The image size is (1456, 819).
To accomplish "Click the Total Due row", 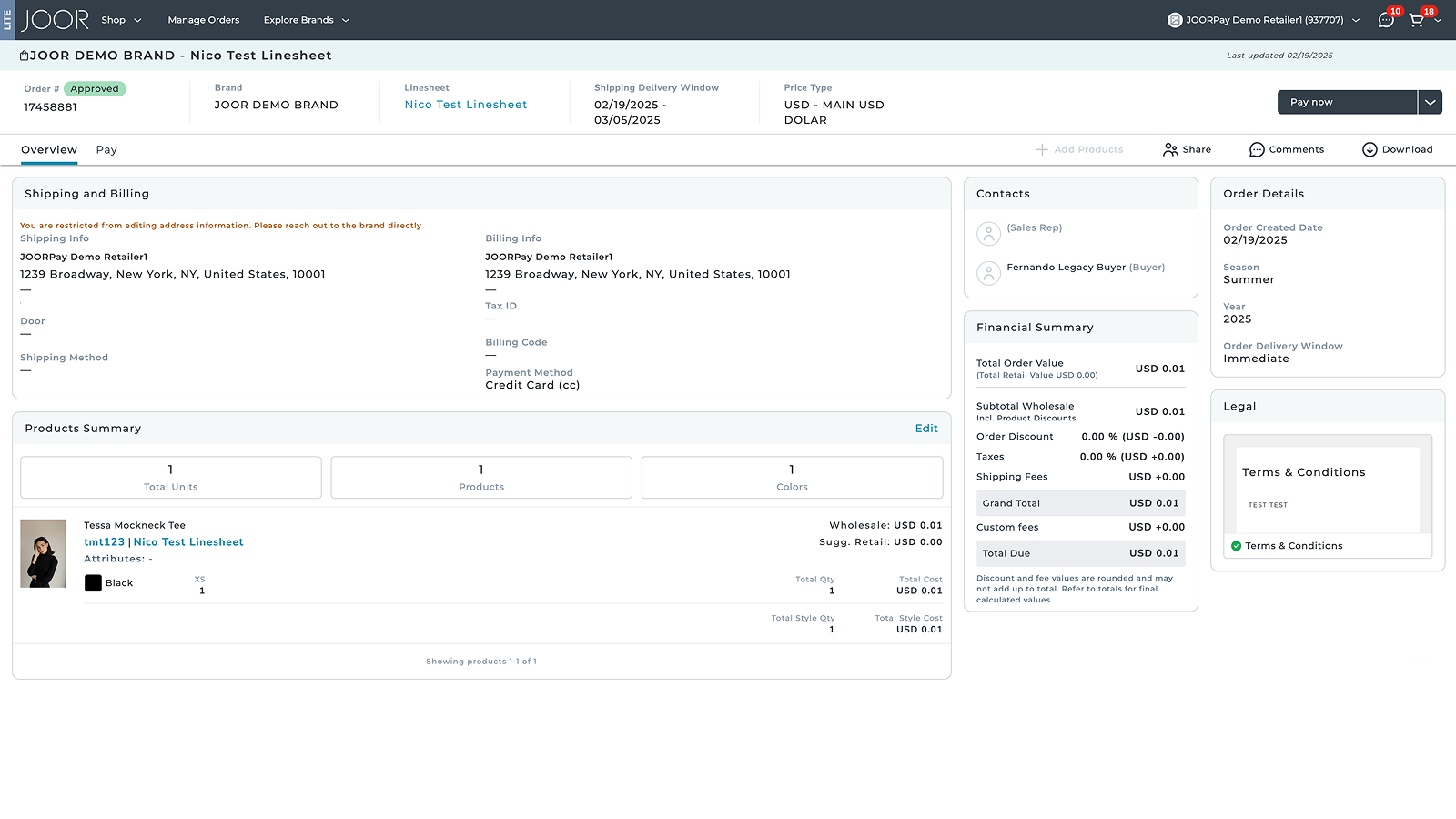I will pos(1081,553).
